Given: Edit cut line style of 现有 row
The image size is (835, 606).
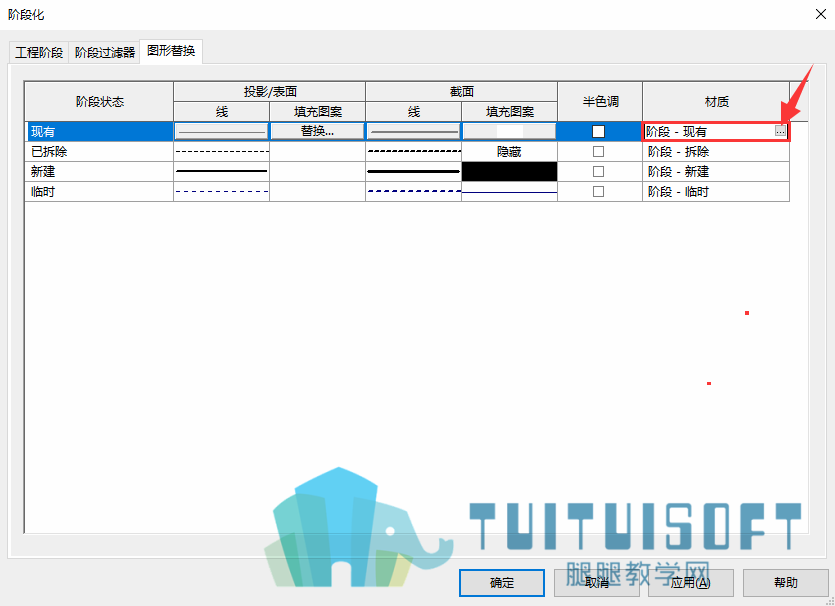Looking at the screenshot, I should click(414, 131).
